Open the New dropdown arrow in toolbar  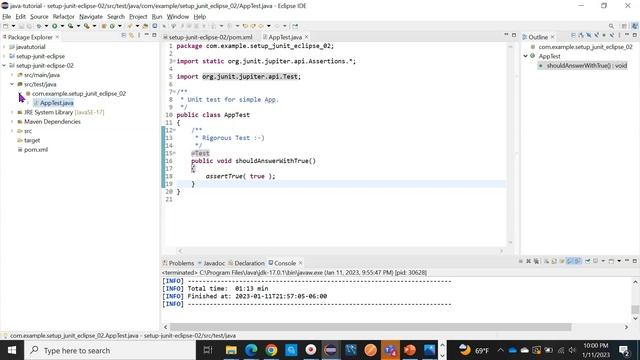point(13,26)
